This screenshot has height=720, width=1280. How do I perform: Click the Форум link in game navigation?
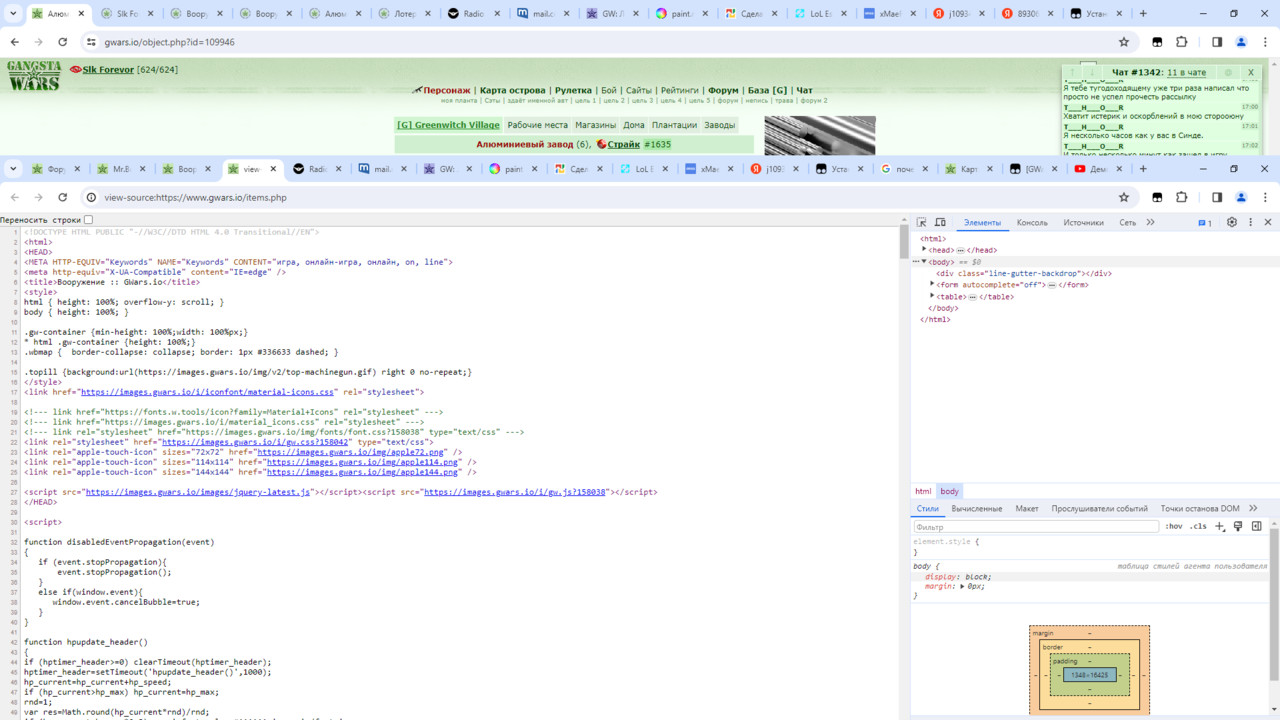tap(723, 90)
